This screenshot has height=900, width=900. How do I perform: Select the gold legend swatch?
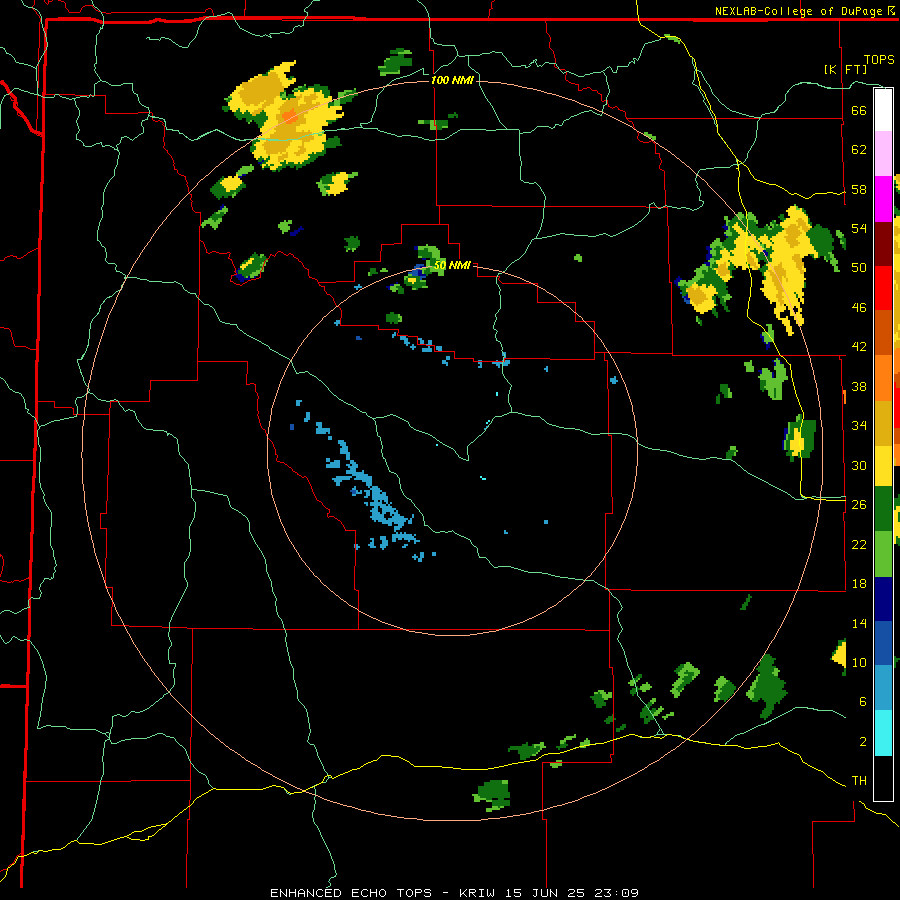tap(883, 422)
